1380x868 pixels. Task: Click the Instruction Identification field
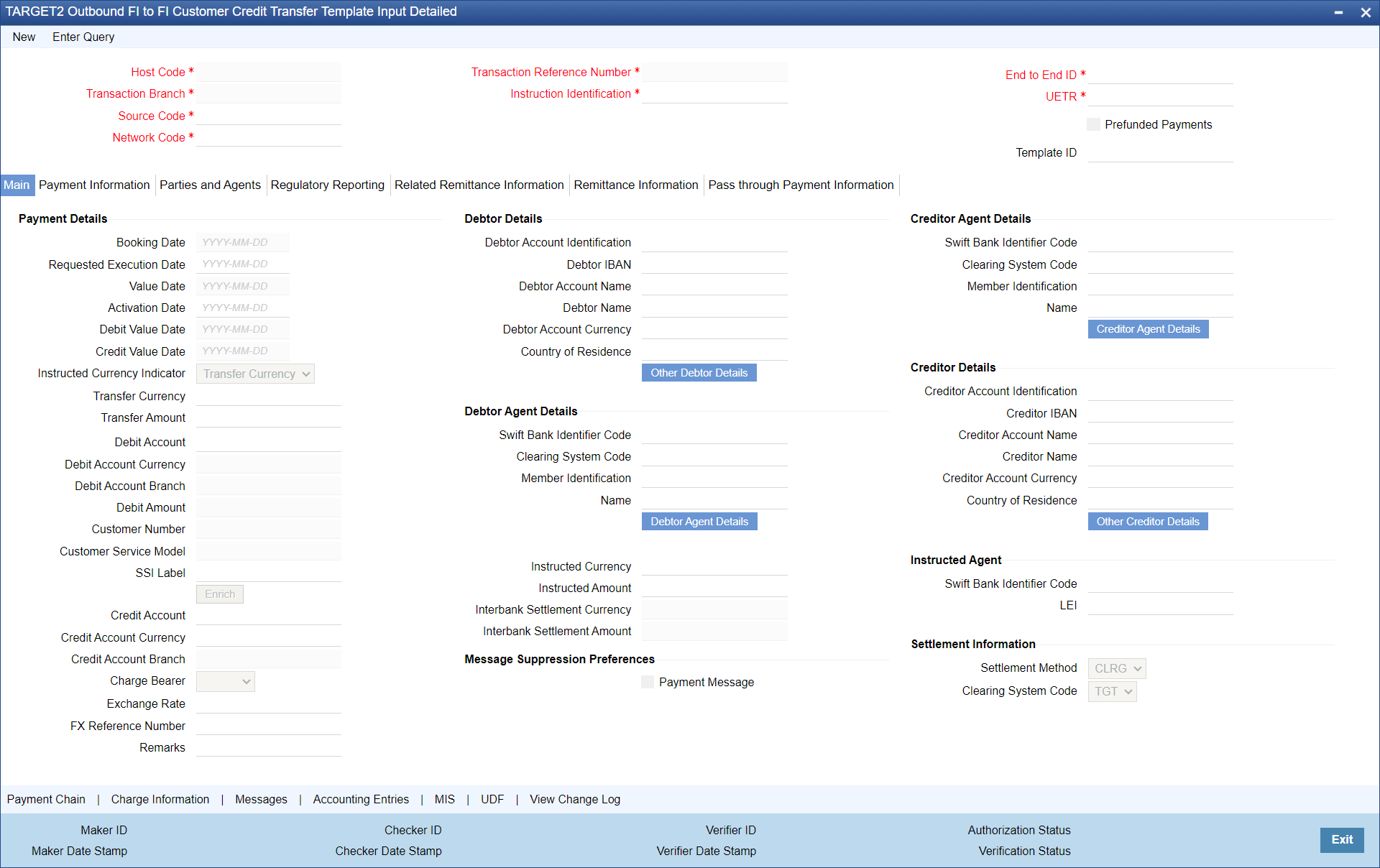714,94
